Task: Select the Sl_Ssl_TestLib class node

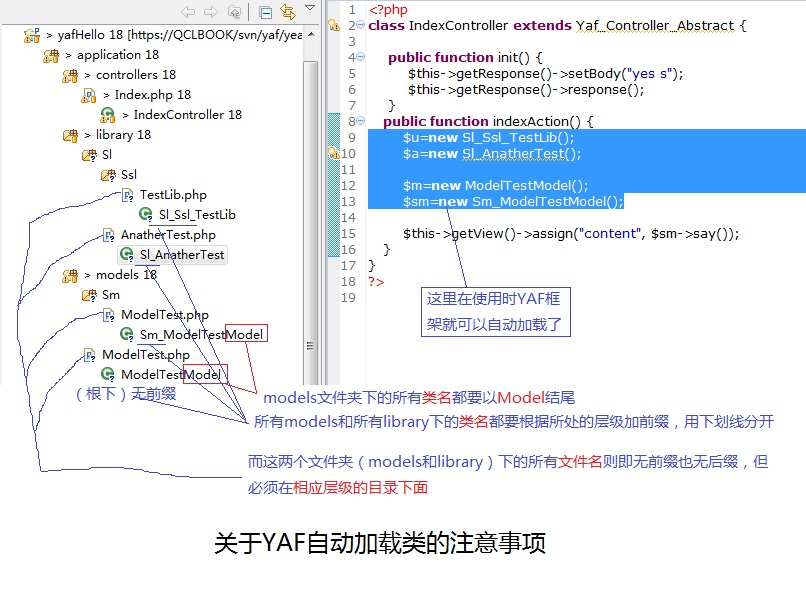Action: pyautogui.click(x=197, y=215)
